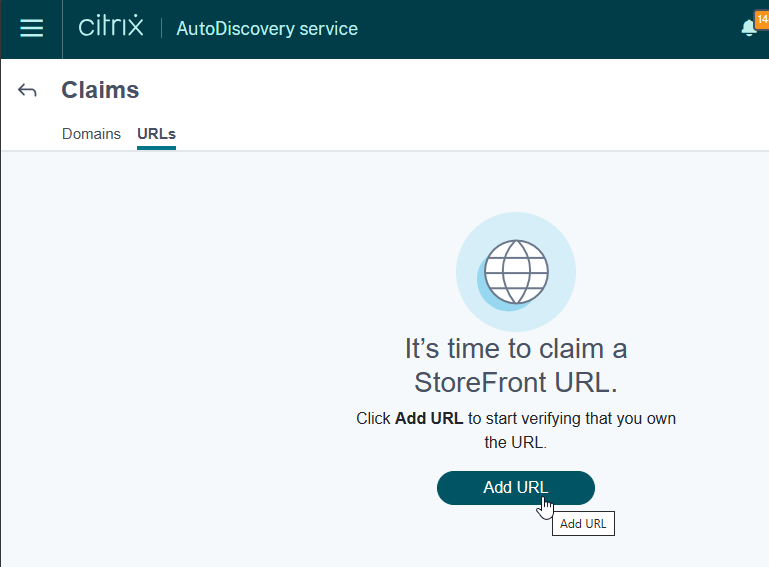Open the hamburger navigation menu
This screenshot has width=769, height=567.
pos(31,28)
